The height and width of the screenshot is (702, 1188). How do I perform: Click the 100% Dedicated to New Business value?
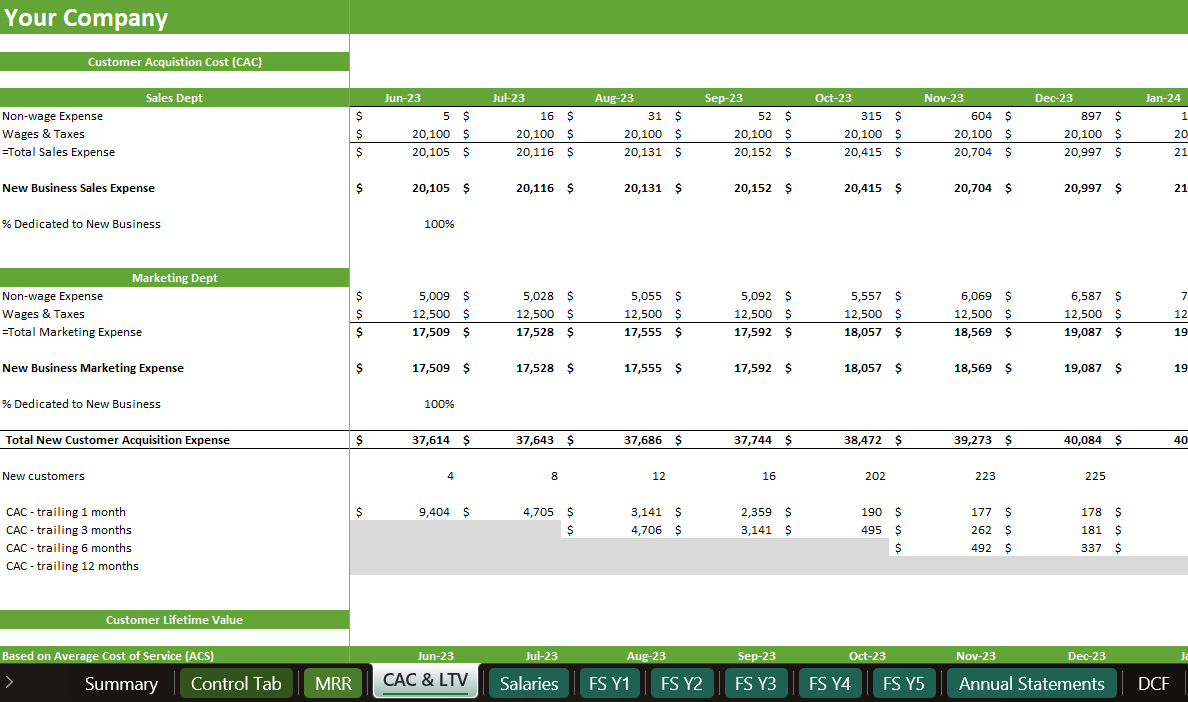pos(439,224)
